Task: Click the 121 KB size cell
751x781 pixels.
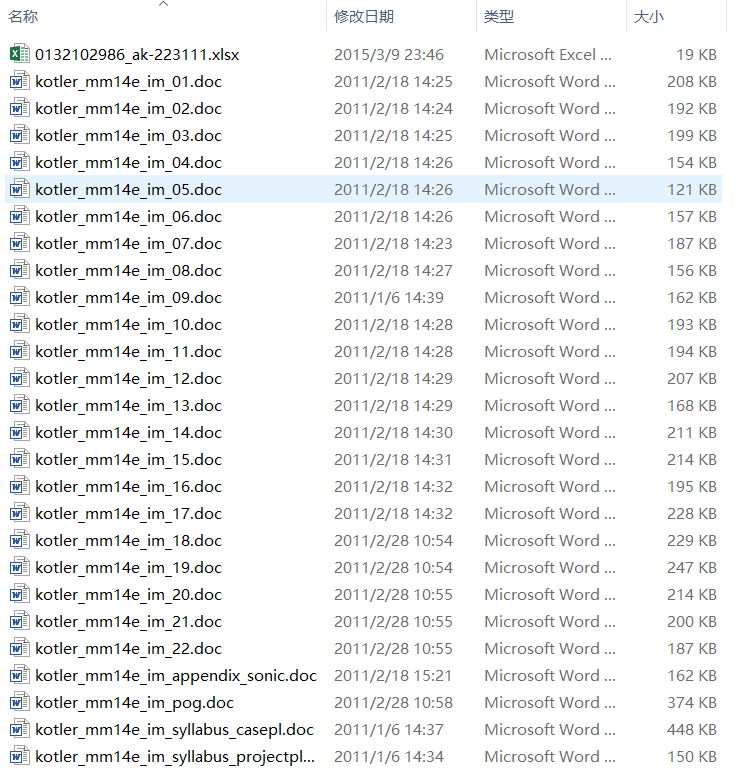Action: (692, 189)
